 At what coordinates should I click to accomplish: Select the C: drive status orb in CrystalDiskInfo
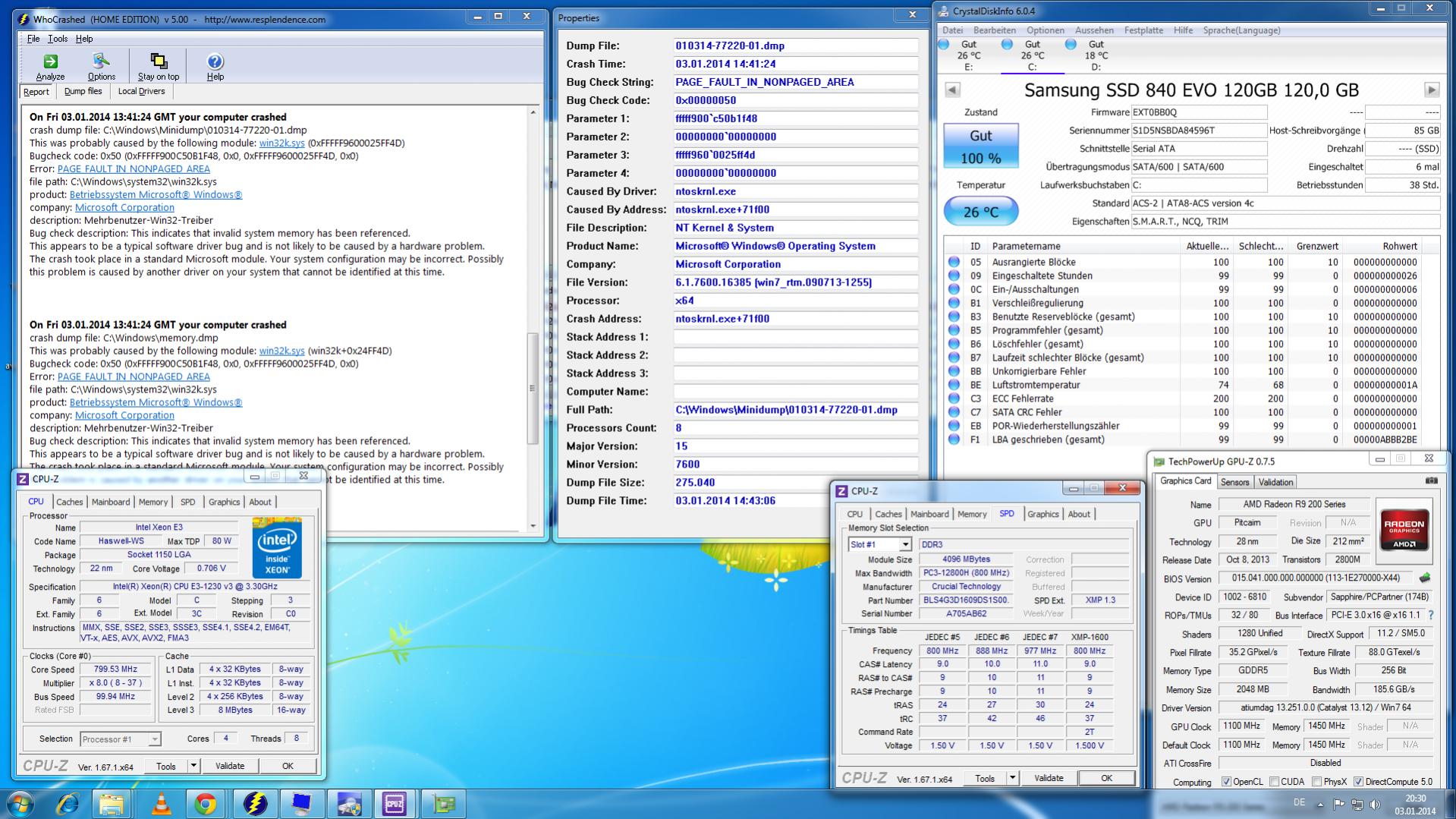point(1007,45)
